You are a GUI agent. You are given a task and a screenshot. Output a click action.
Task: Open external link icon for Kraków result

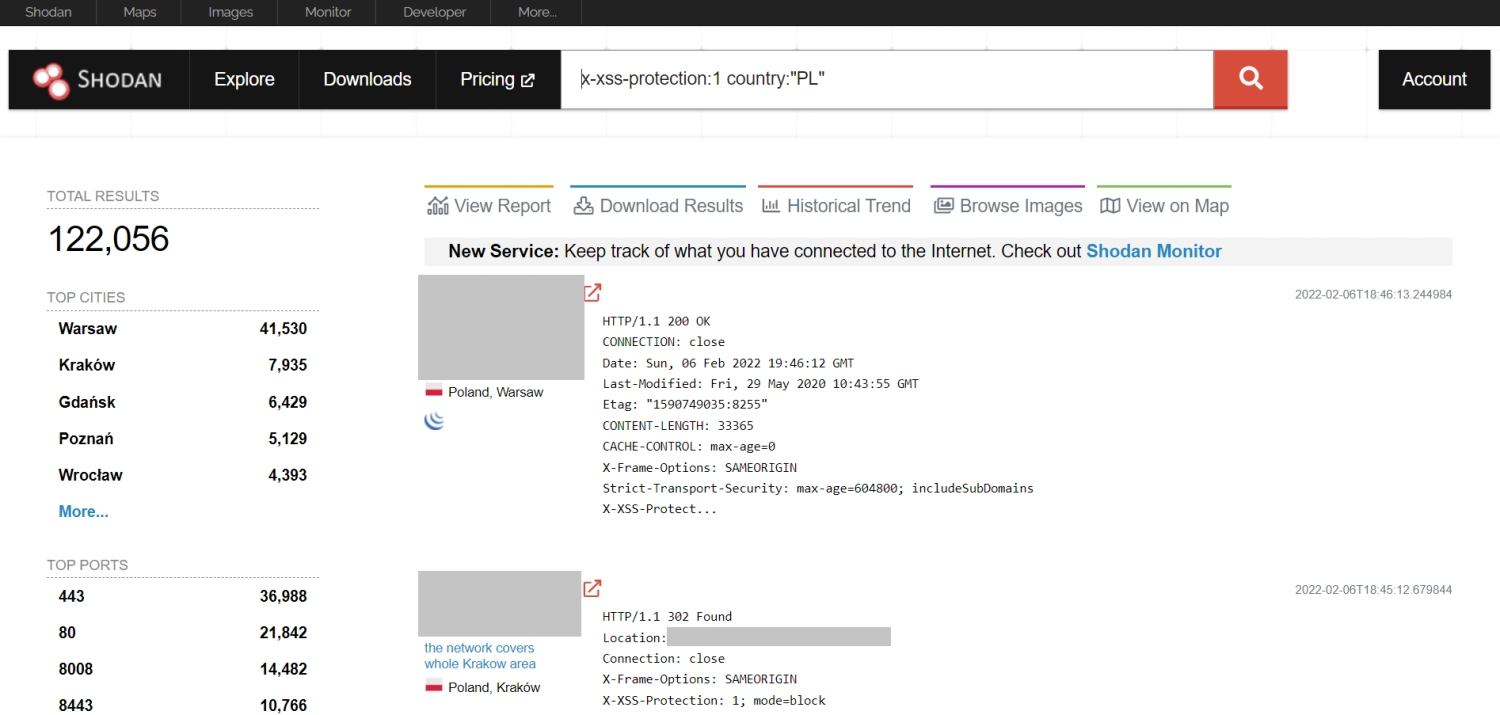tap(592, 588)
